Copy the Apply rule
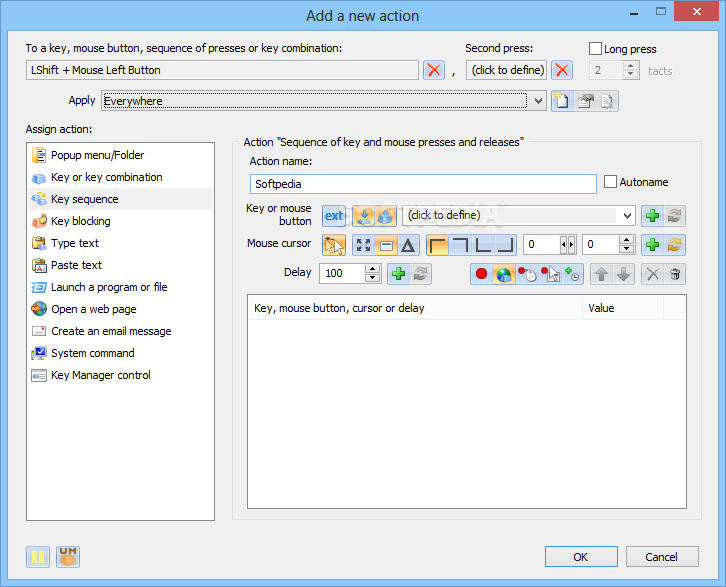Viewport: 726px width, 587px height. click(x=607, y=101)
